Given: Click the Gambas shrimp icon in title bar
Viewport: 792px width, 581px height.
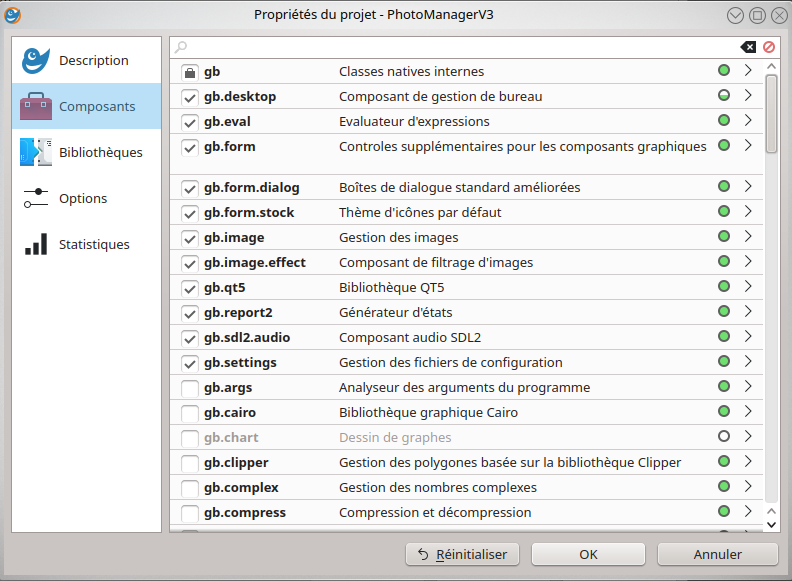Looking at the screenshot, I should click(x=12, y=15).
